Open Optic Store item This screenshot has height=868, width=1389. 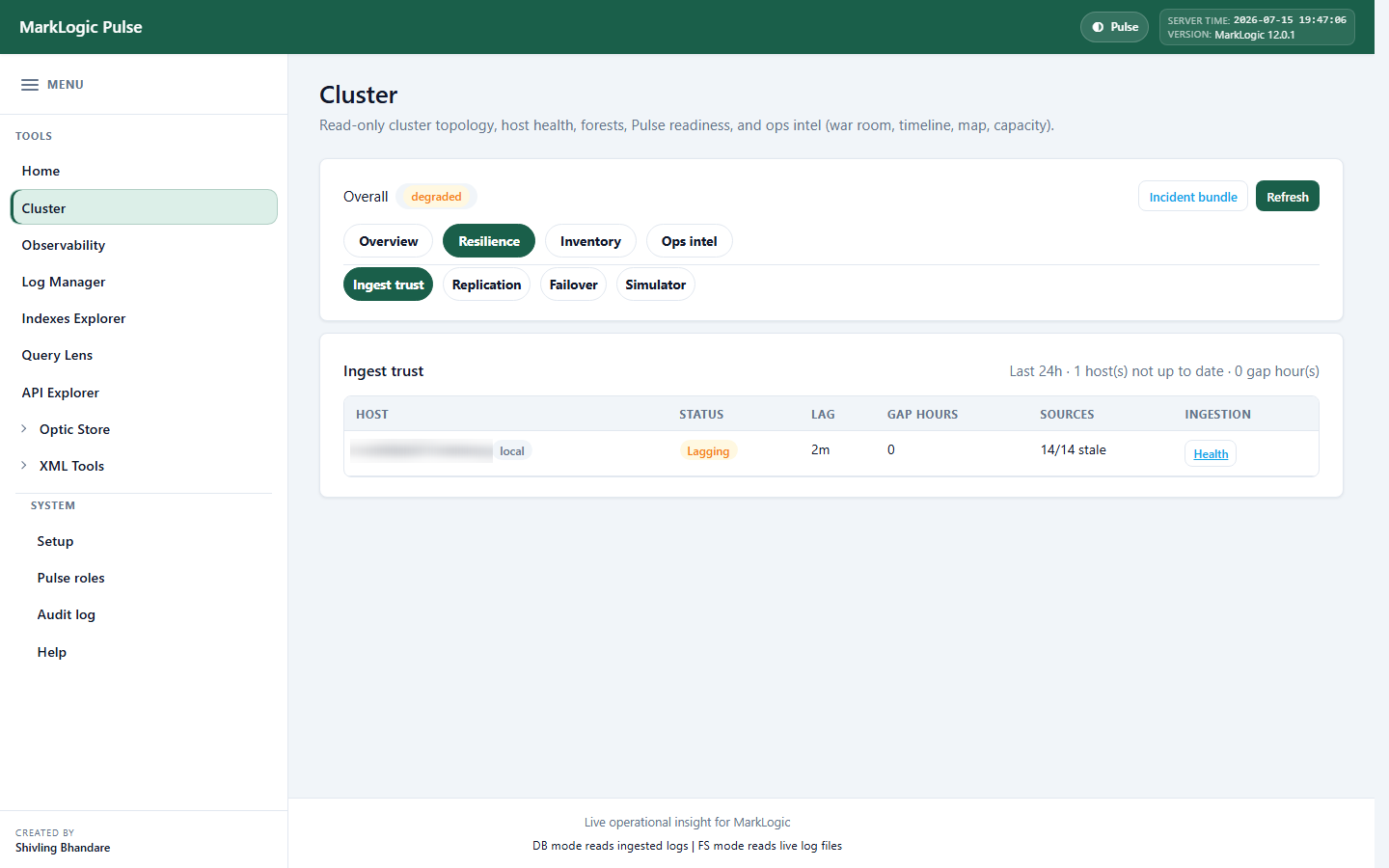[x=74, y=429]
